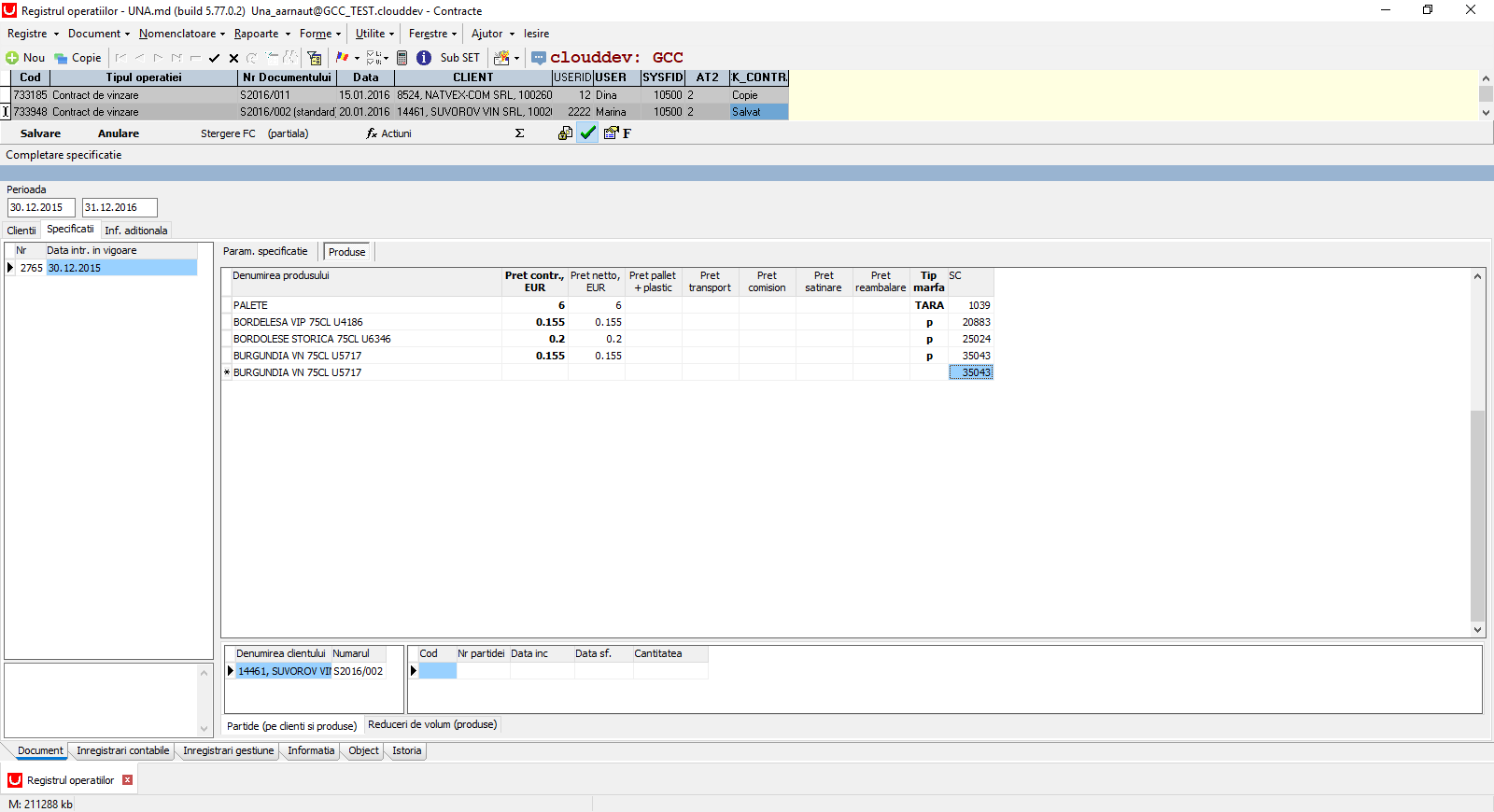Click the Anulare button
1494x812 pixels.
[119, 133]
